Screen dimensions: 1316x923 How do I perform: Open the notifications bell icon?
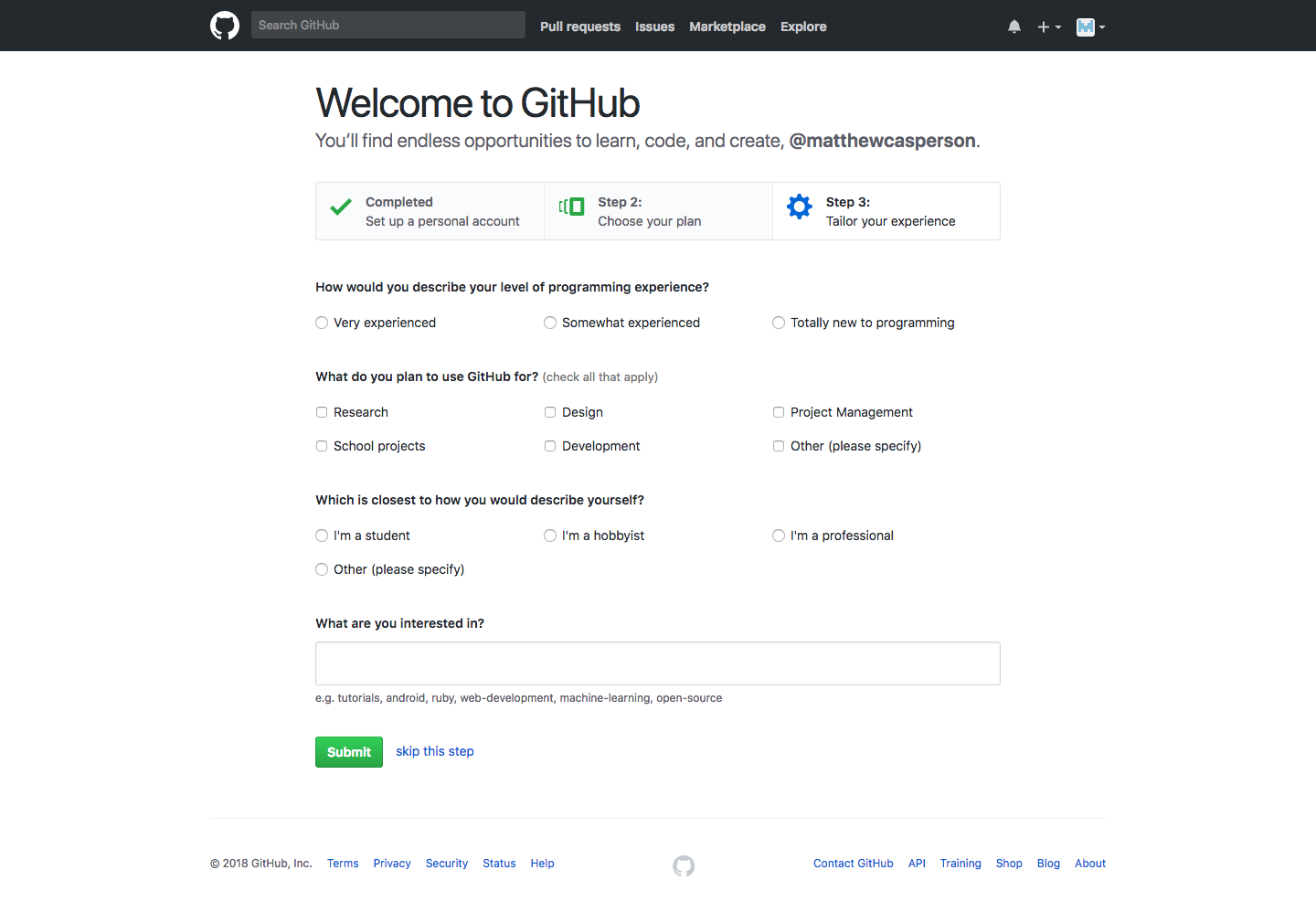tap(1014, 27)
